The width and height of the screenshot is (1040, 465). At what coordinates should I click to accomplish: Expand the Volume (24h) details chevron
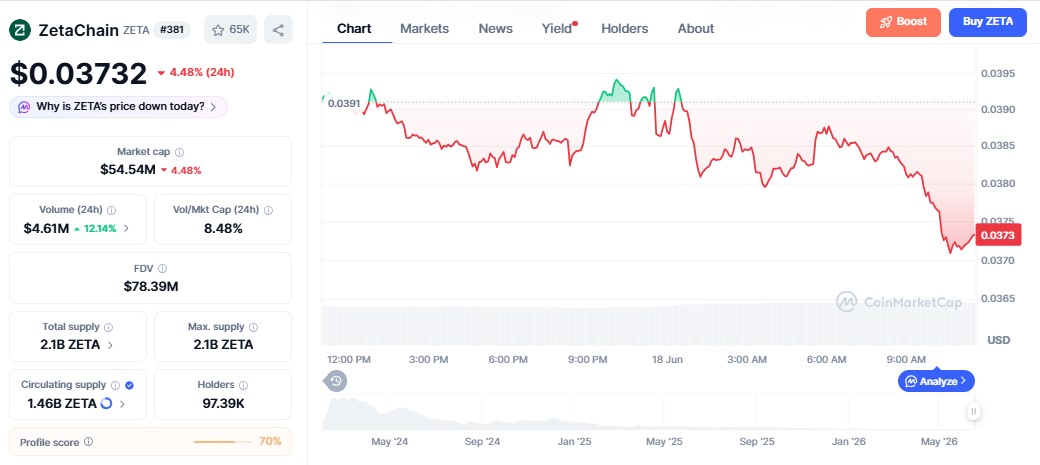coord(126,228)
